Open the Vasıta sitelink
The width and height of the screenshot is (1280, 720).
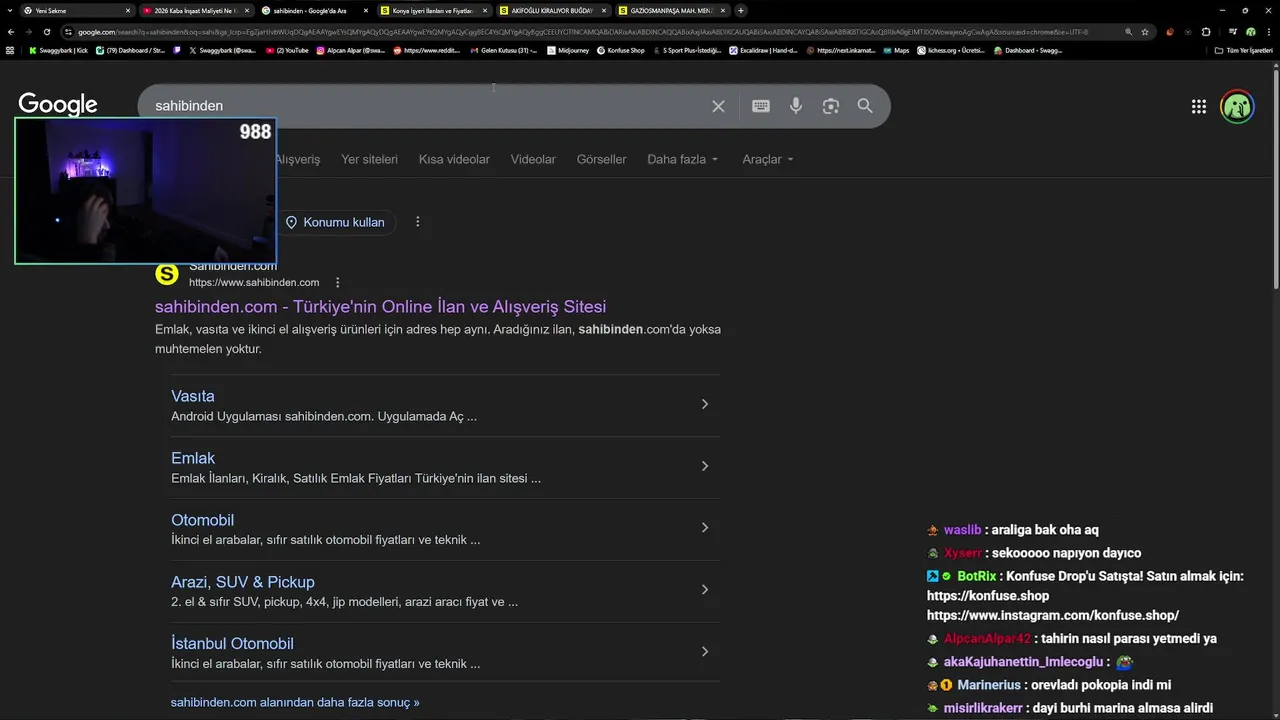[x=193, y=396]
